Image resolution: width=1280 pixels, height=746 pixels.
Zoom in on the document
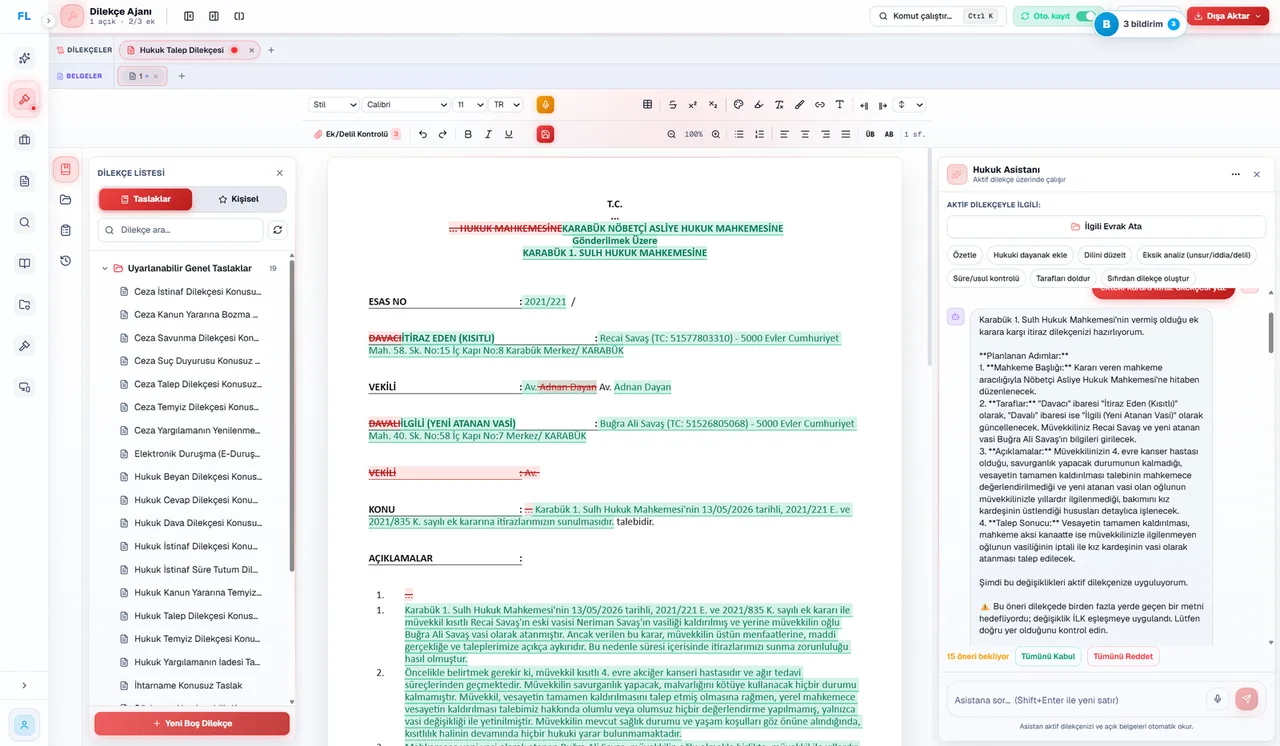click(717, 134)
